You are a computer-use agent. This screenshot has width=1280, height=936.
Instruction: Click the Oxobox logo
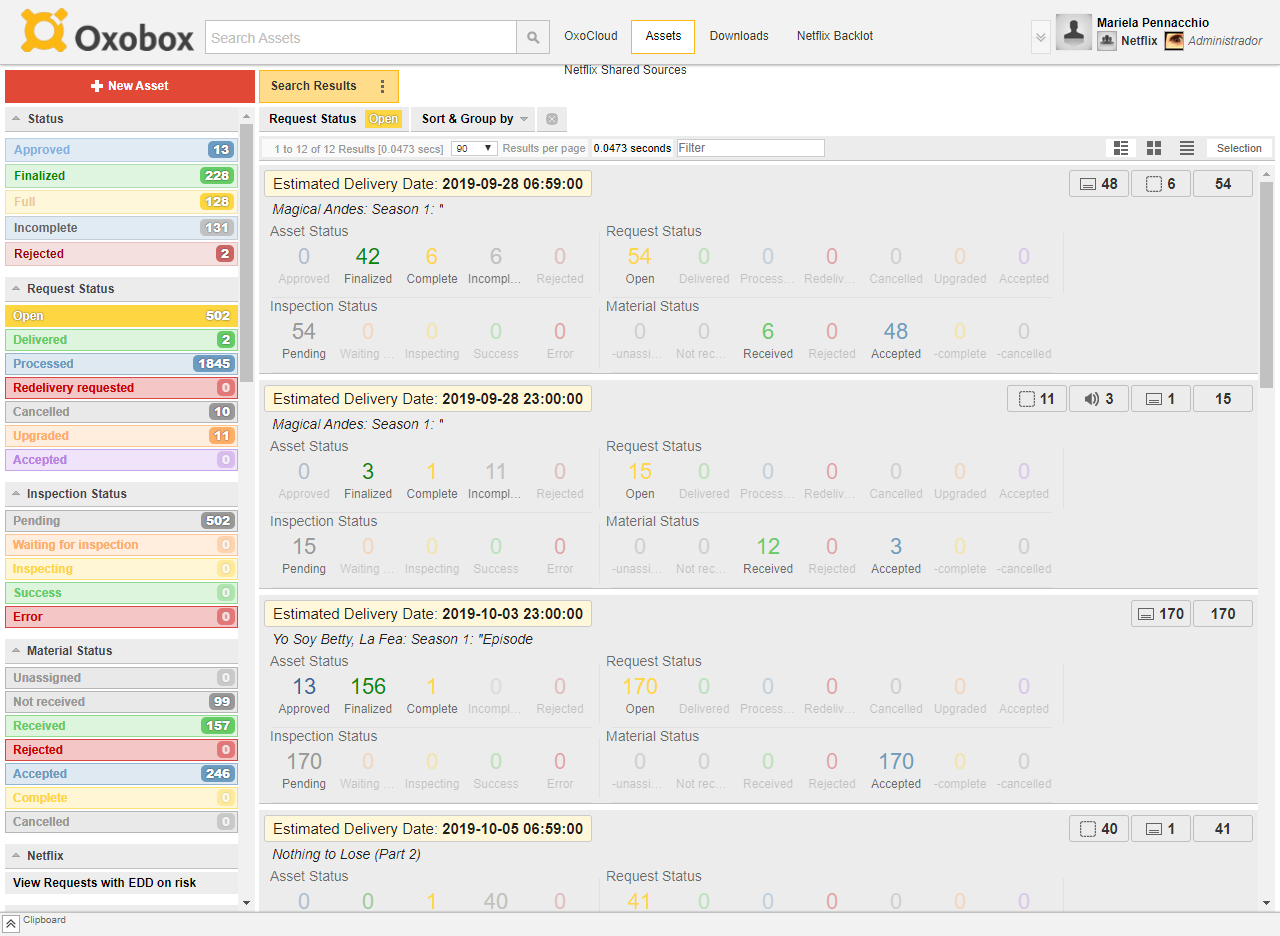(x=108, y=33)
